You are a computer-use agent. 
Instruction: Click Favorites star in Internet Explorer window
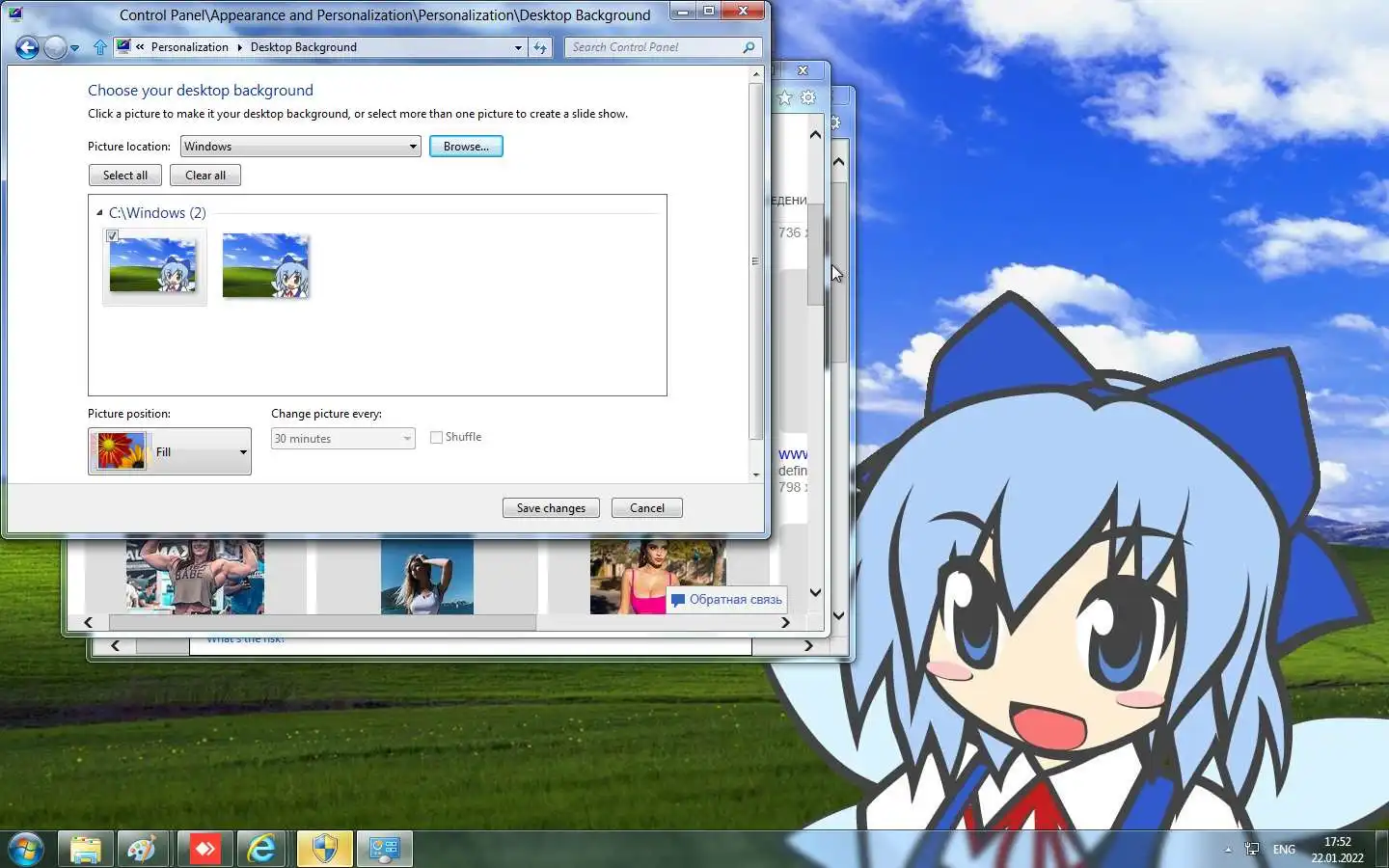(x=785, y=97)
